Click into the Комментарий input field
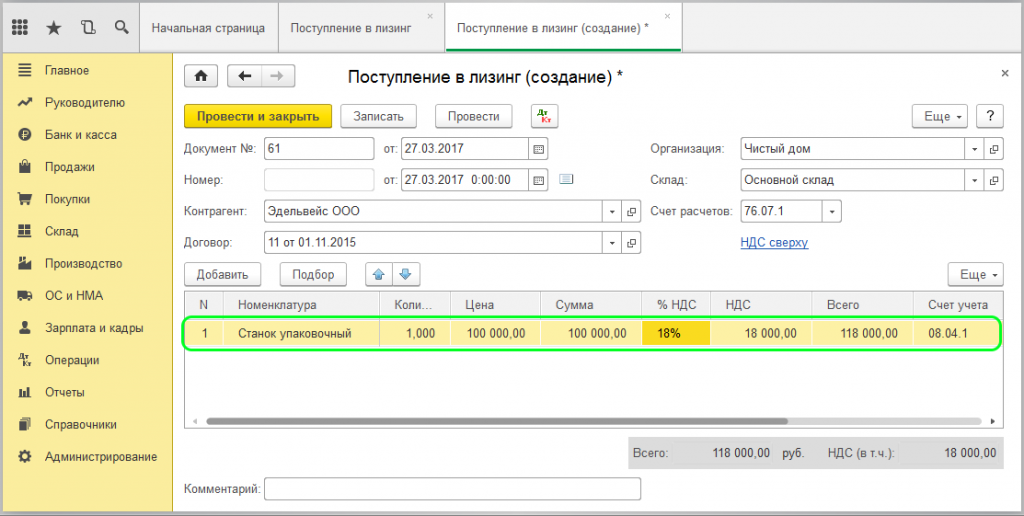The image size is (1024, 516). [452, 489]
